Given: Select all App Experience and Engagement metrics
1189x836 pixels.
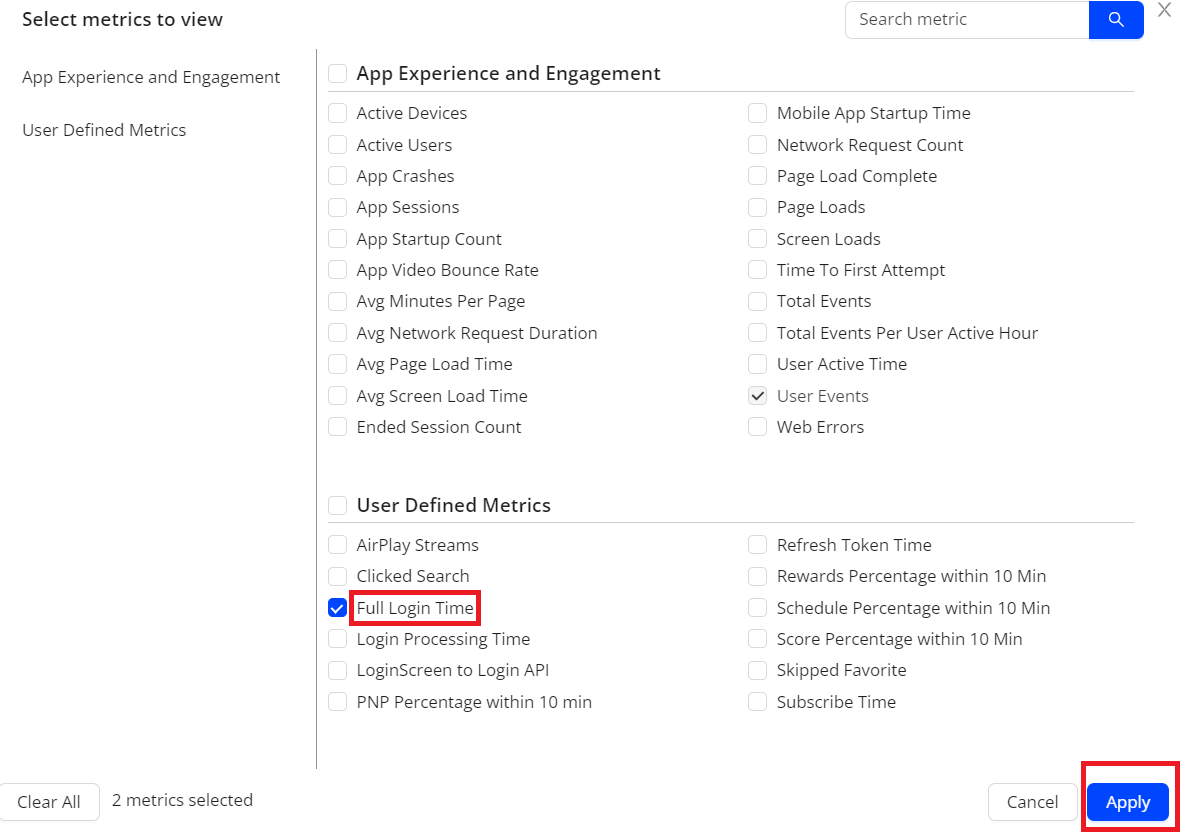Looking at the screenshot, I should (x=337, y=74).
